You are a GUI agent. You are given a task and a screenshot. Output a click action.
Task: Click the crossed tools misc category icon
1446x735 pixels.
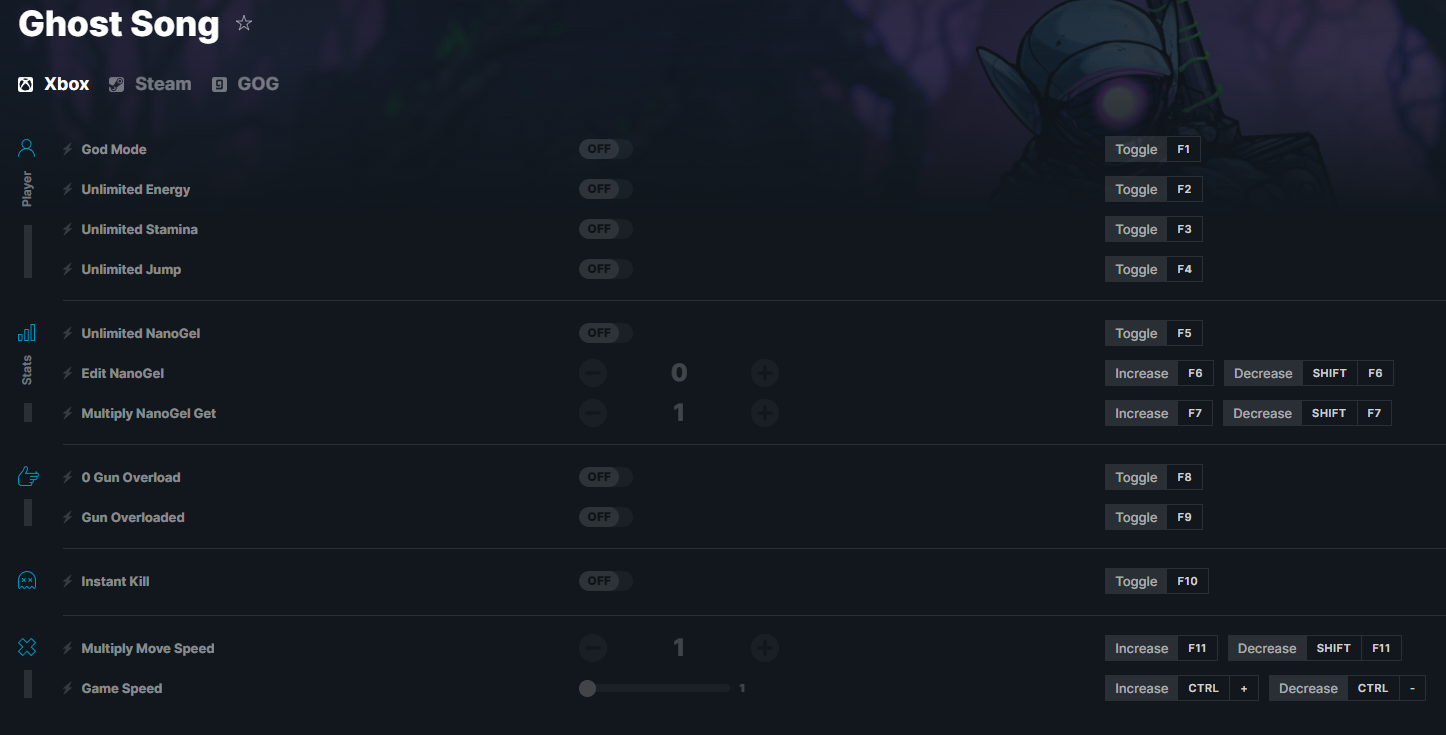[x=27, y=647]
